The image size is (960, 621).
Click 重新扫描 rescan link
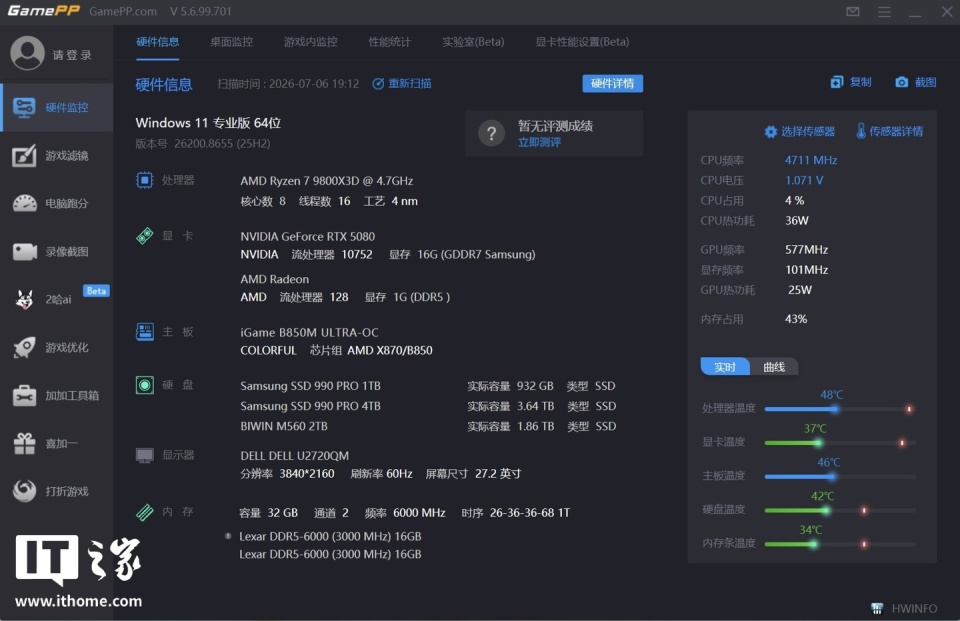(x=402, y=83)
